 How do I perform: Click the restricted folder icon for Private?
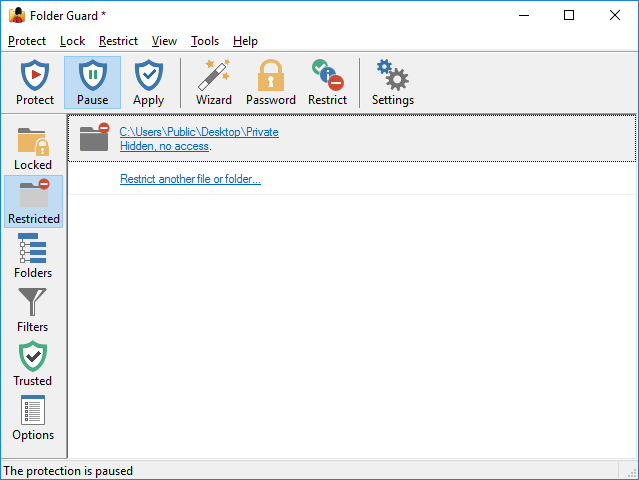[95, 137]
